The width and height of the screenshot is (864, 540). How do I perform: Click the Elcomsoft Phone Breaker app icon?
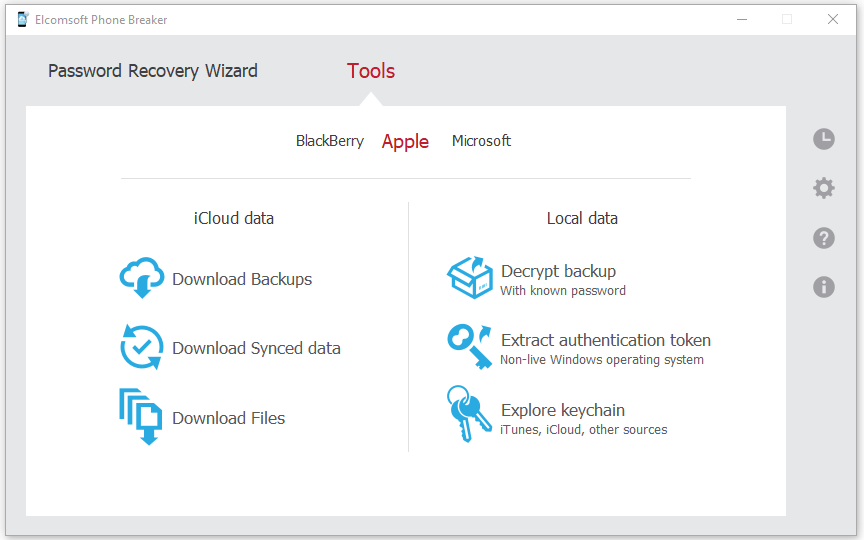click(23, 19)
